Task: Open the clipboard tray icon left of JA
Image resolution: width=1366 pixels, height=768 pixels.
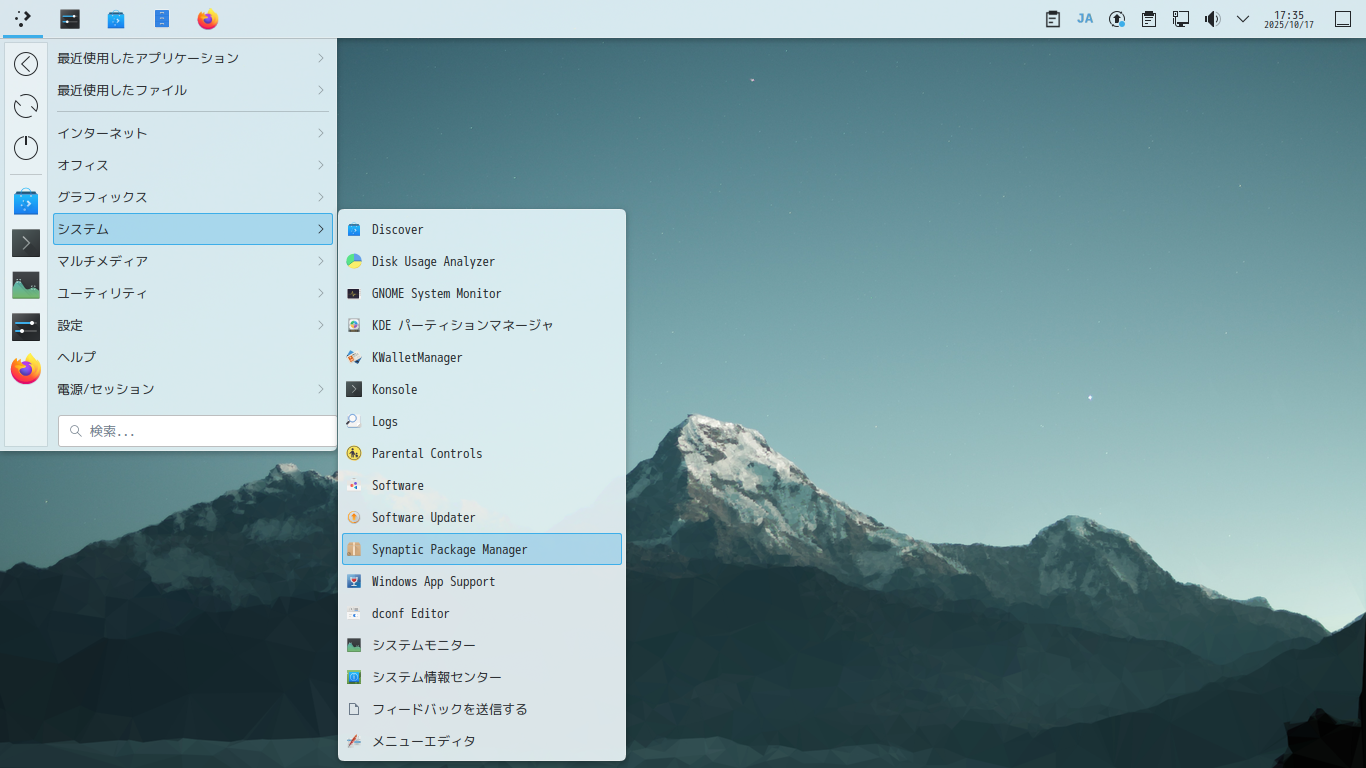Action: tap(1053, 19)
